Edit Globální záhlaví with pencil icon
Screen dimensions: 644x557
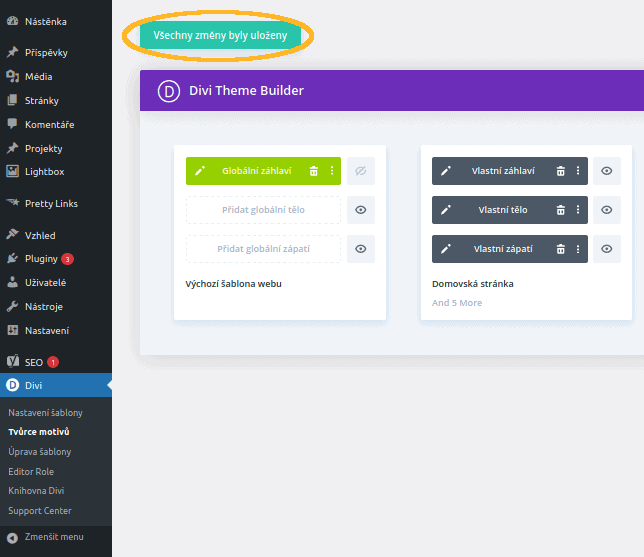click(x=200, y=171)
